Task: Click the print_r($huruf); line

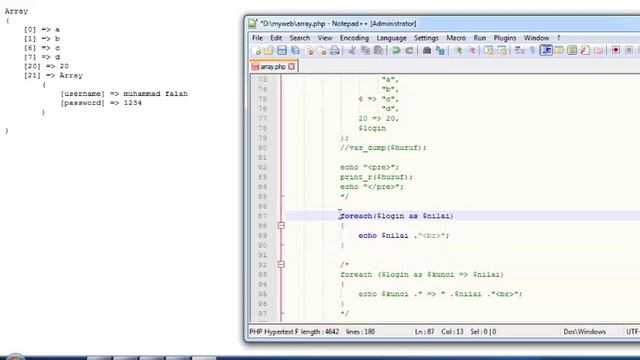Action: (376, 177)
